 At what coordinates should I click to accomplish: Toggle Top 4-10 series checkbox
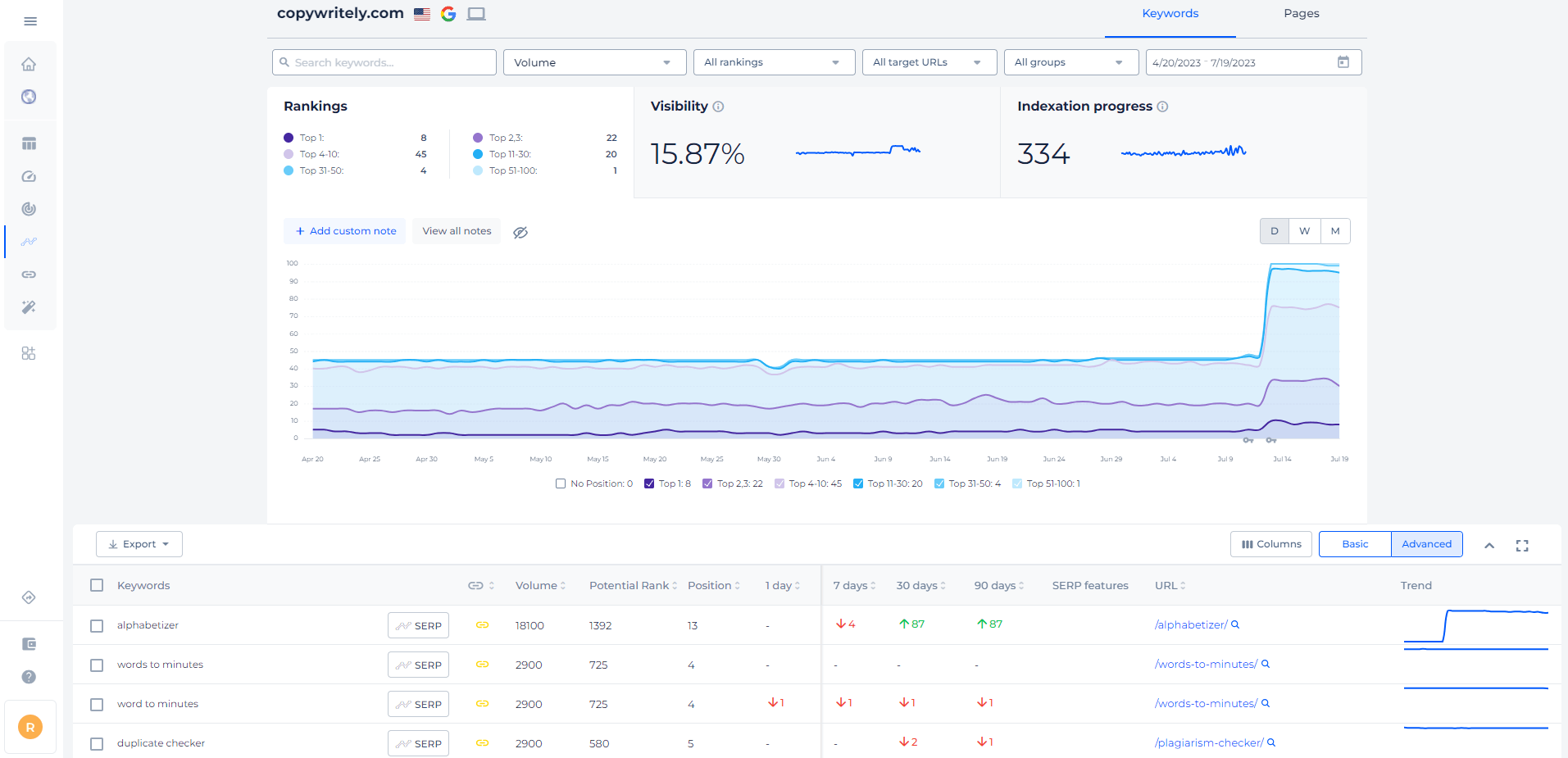pos(779,483)
